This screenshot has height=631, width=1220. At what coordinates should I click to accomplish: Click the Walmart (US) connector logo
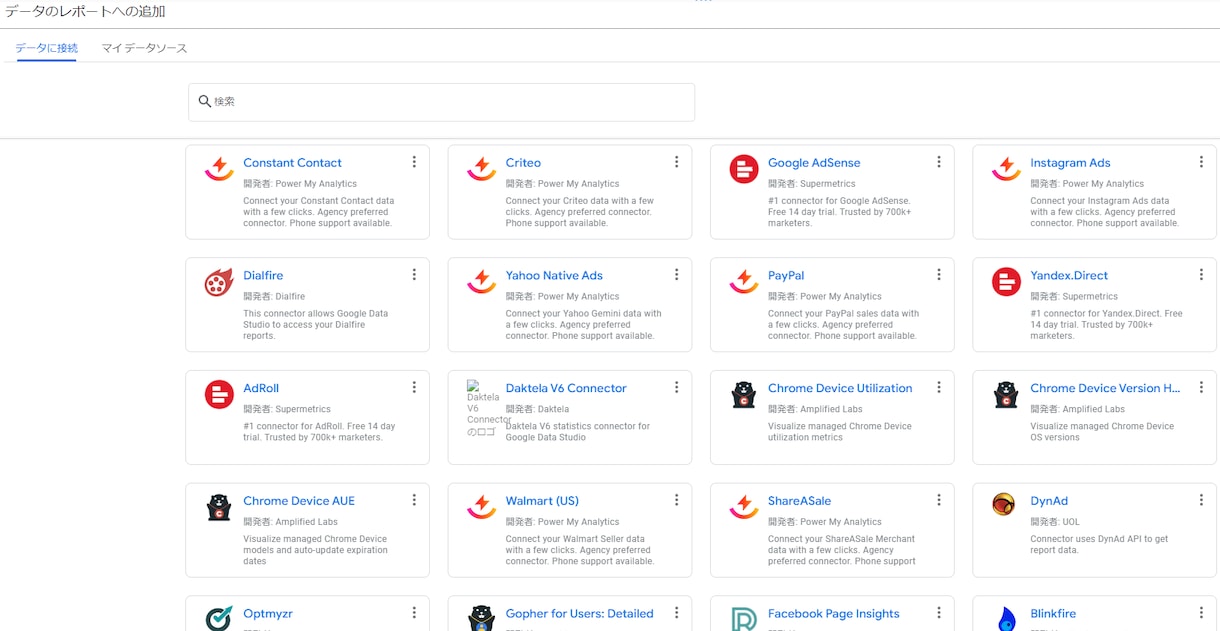481,508
